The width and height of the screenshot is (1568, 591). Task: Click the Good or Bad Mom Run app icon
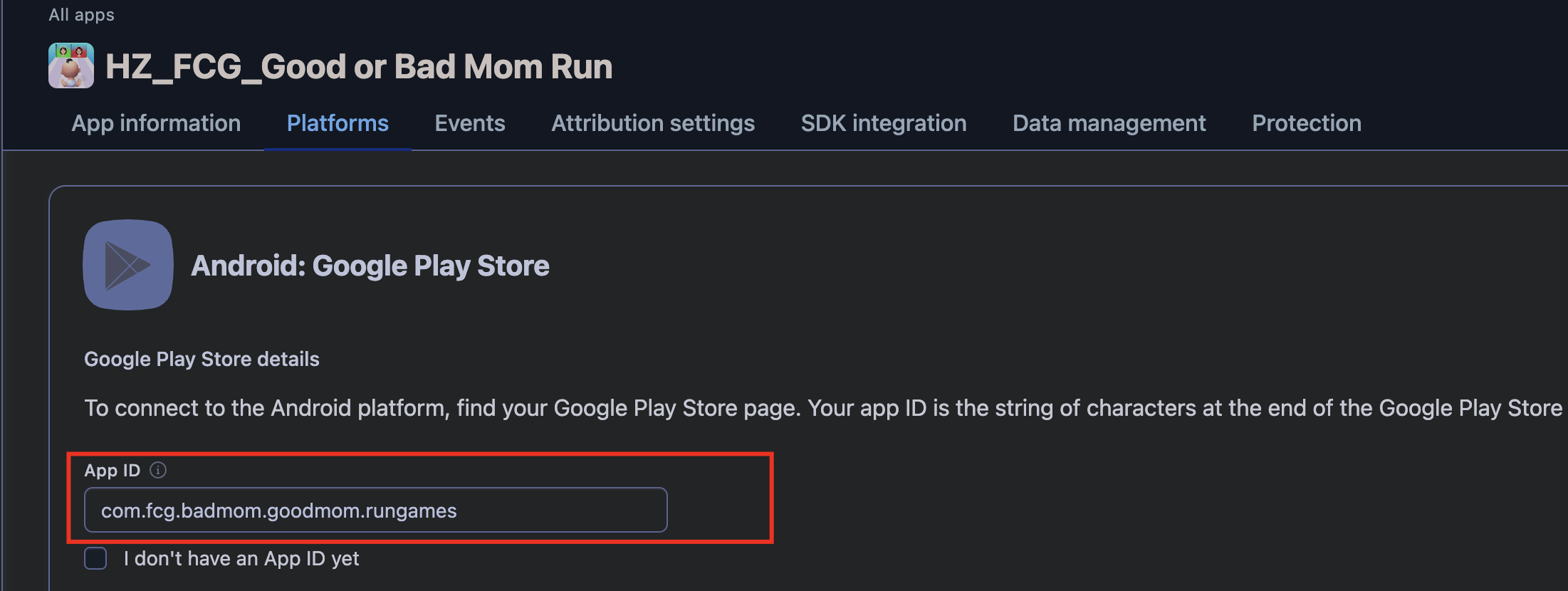(71, 66)
